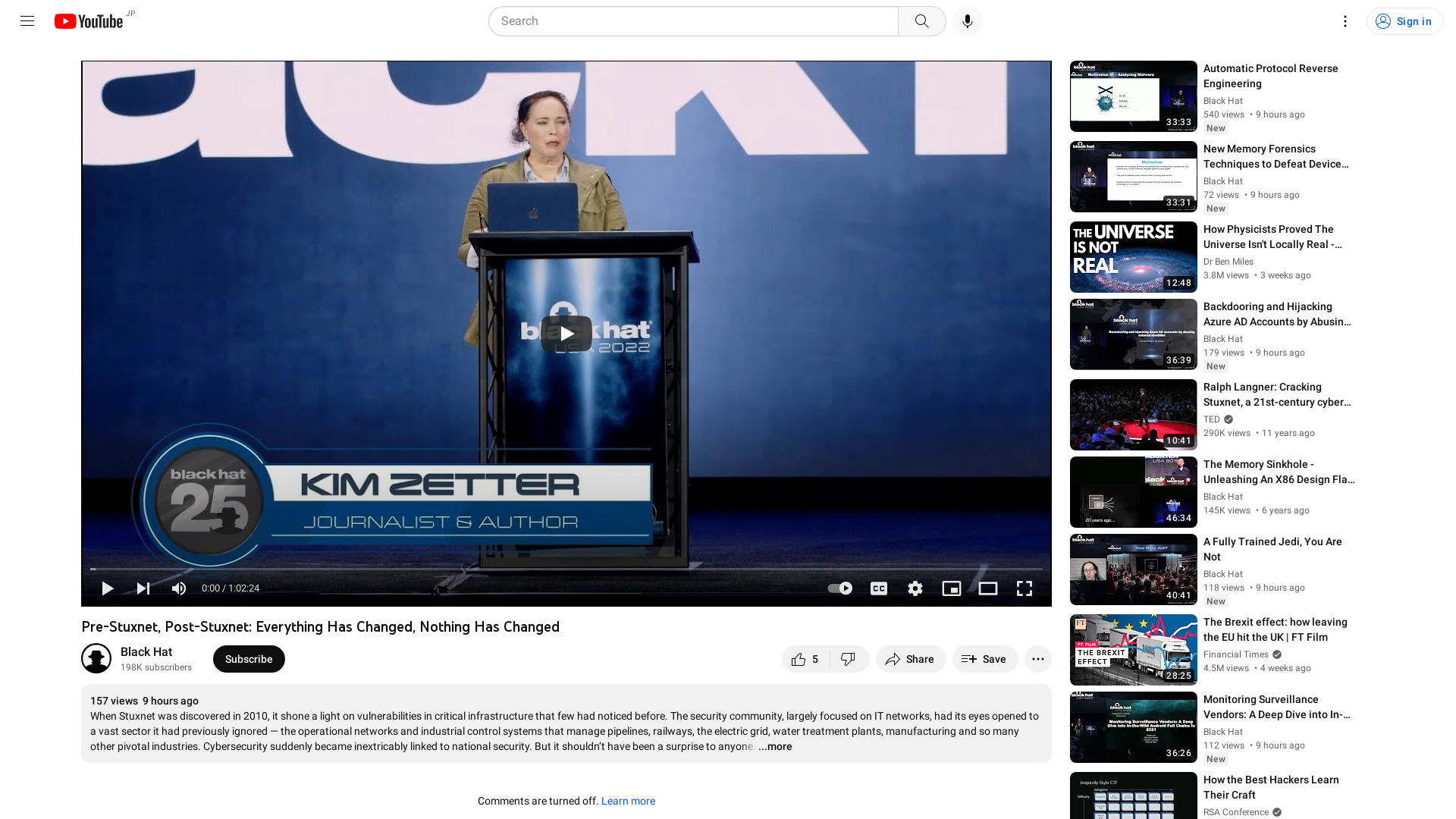Toggle autoplay switch in player controls
The image size is (1456, 819).
[x=839, y=588]
